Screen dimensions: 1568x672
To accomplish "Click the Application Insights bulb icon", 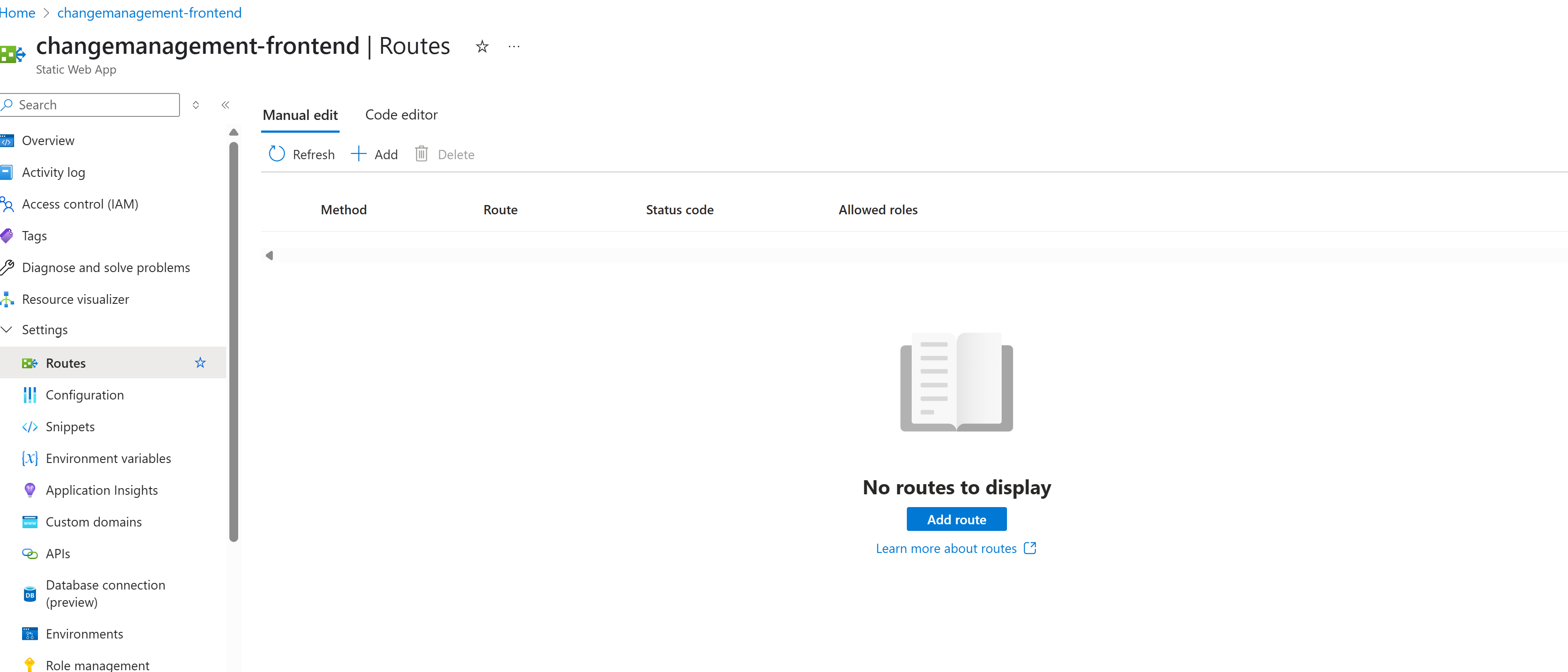I will click(30, 490).
